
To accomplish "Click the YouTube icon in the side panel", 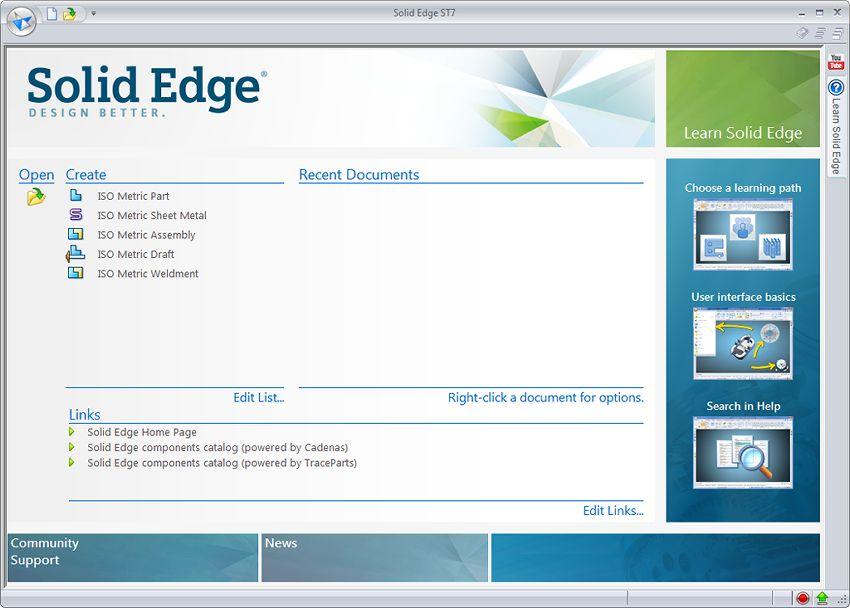I will click(x=835, y=61).
